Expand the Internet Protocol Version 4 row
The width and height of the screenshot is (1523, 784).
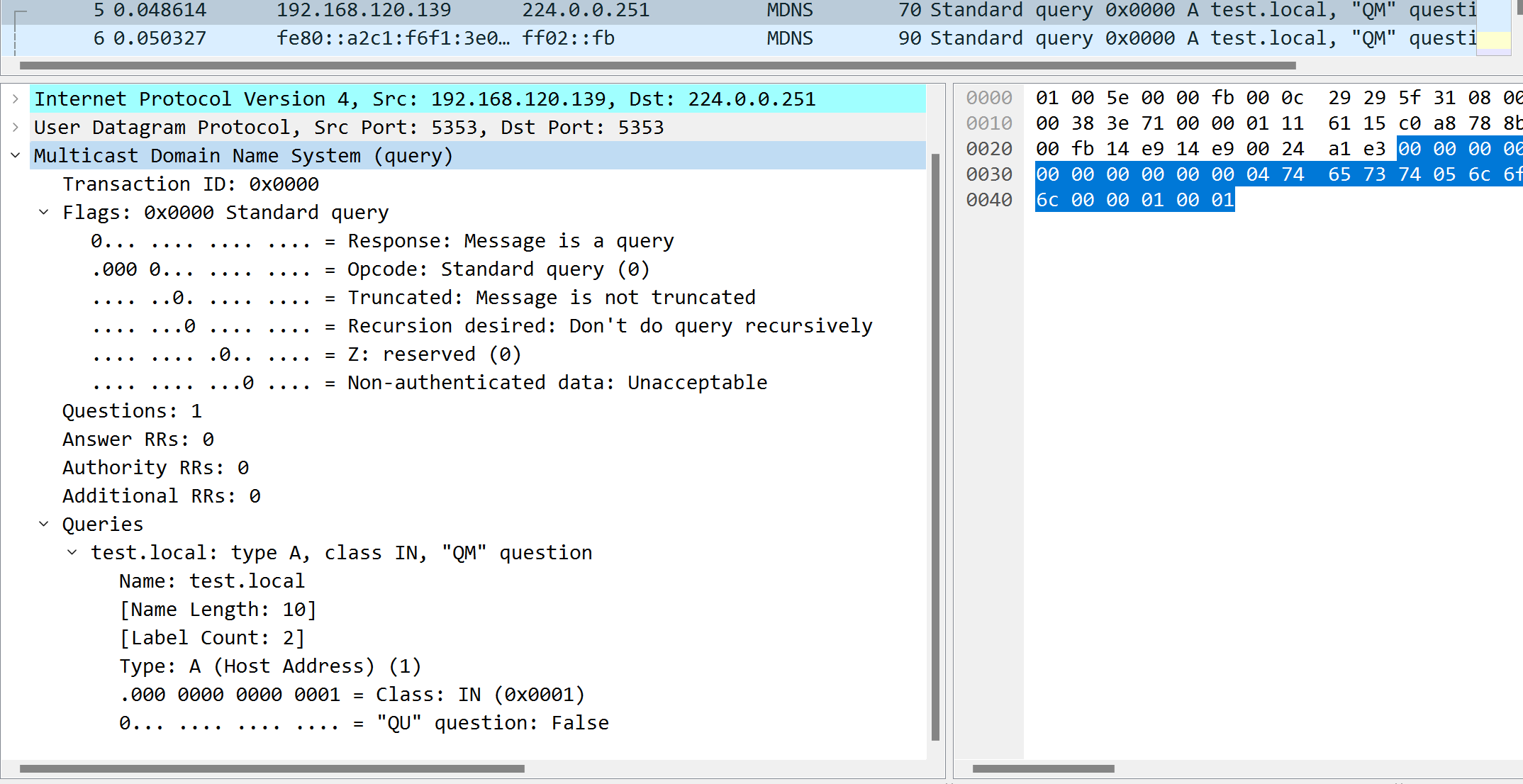[16, 99]
